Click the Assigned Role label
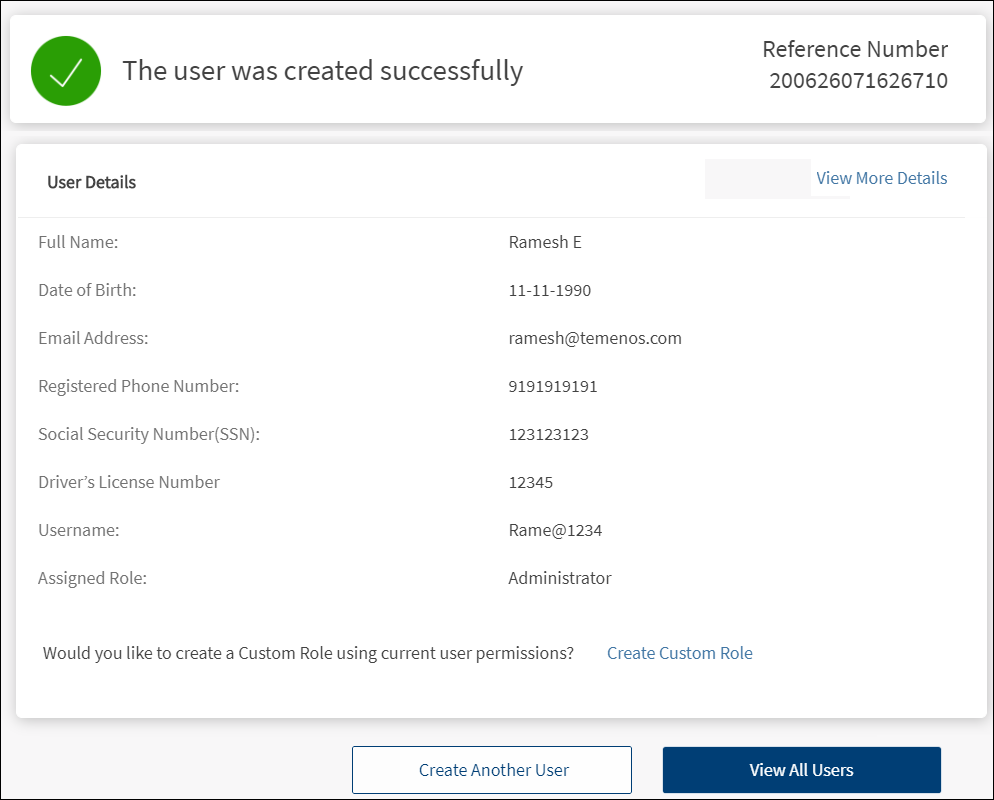Image resolution: width=994 pixels, height=800 pixels. tap(92, 578)
